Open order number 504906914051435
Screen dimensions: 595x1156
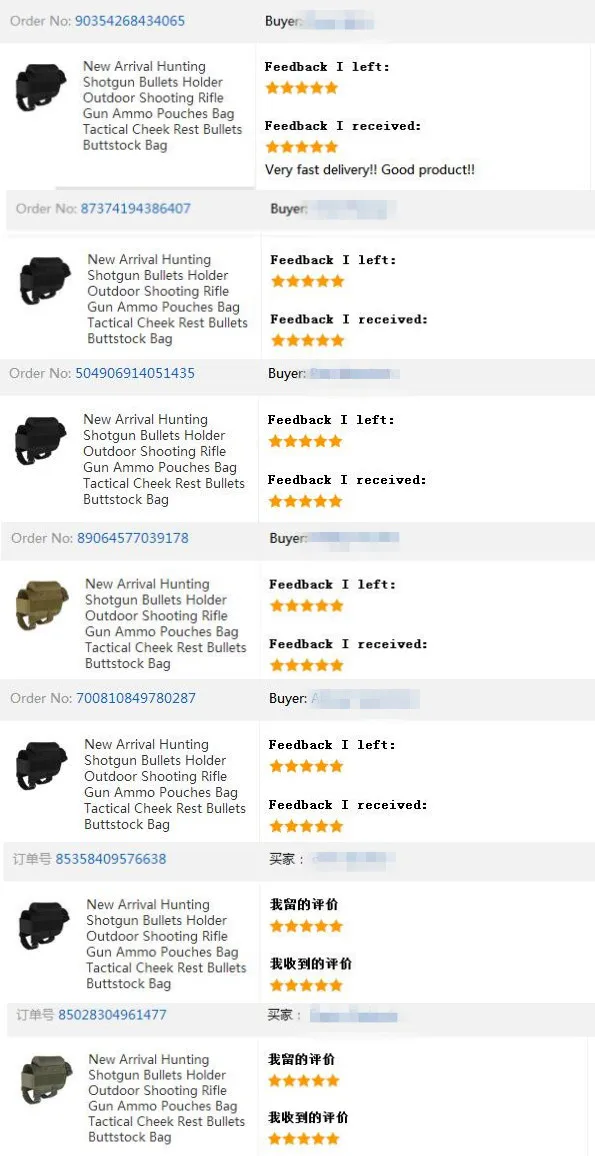pyautogui.click(x=135, y=373)
